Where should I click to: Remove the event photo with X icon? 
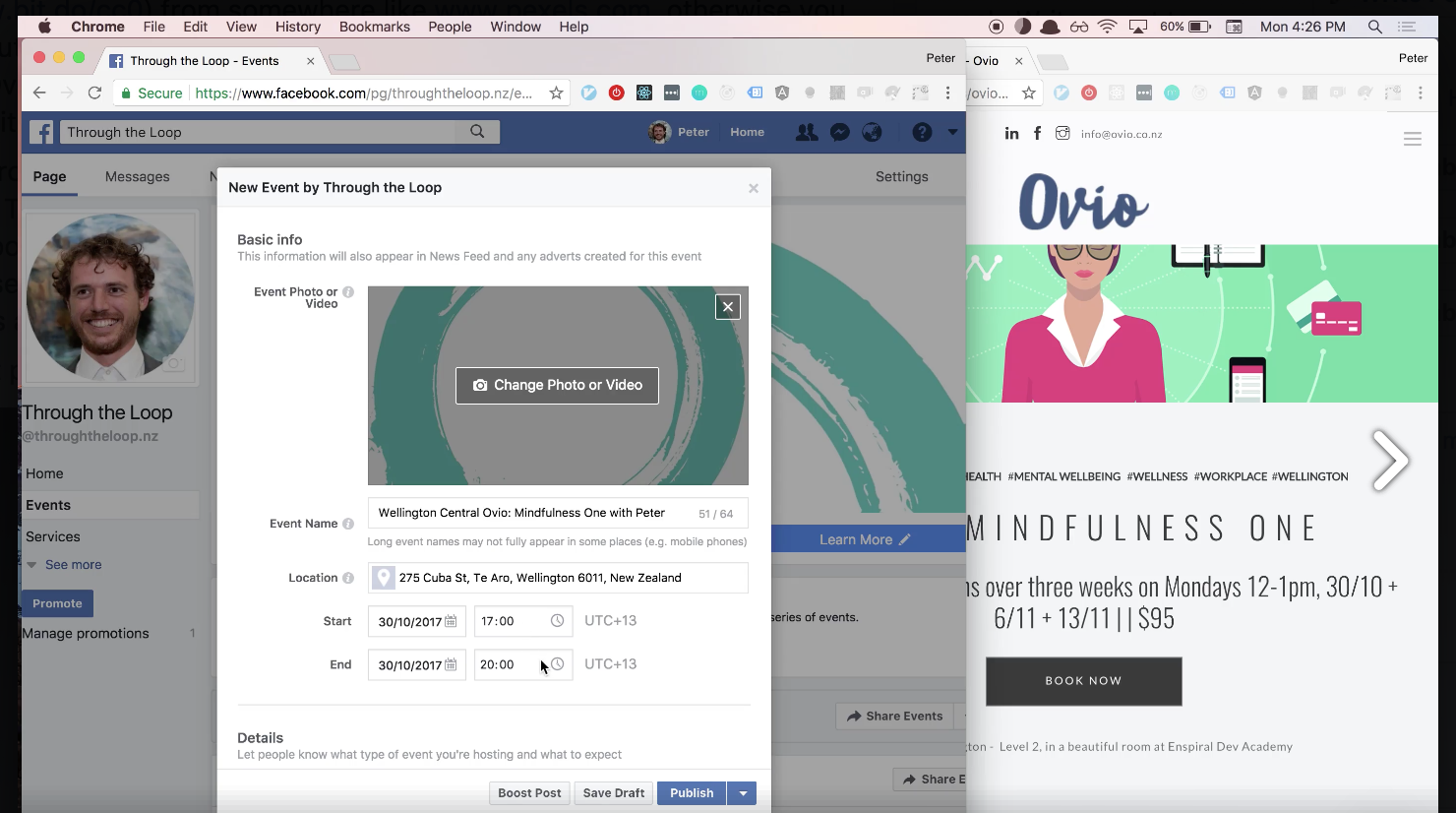point(728,307)
